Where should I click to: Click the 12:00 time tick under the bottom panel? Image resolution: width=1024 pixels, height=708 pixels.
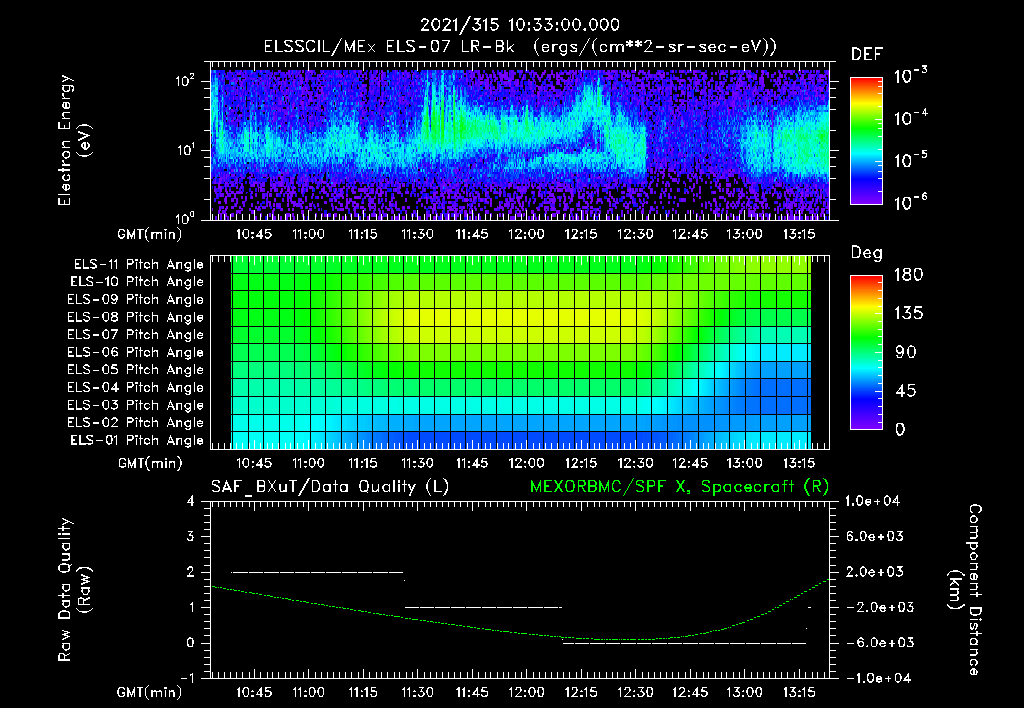526,692
